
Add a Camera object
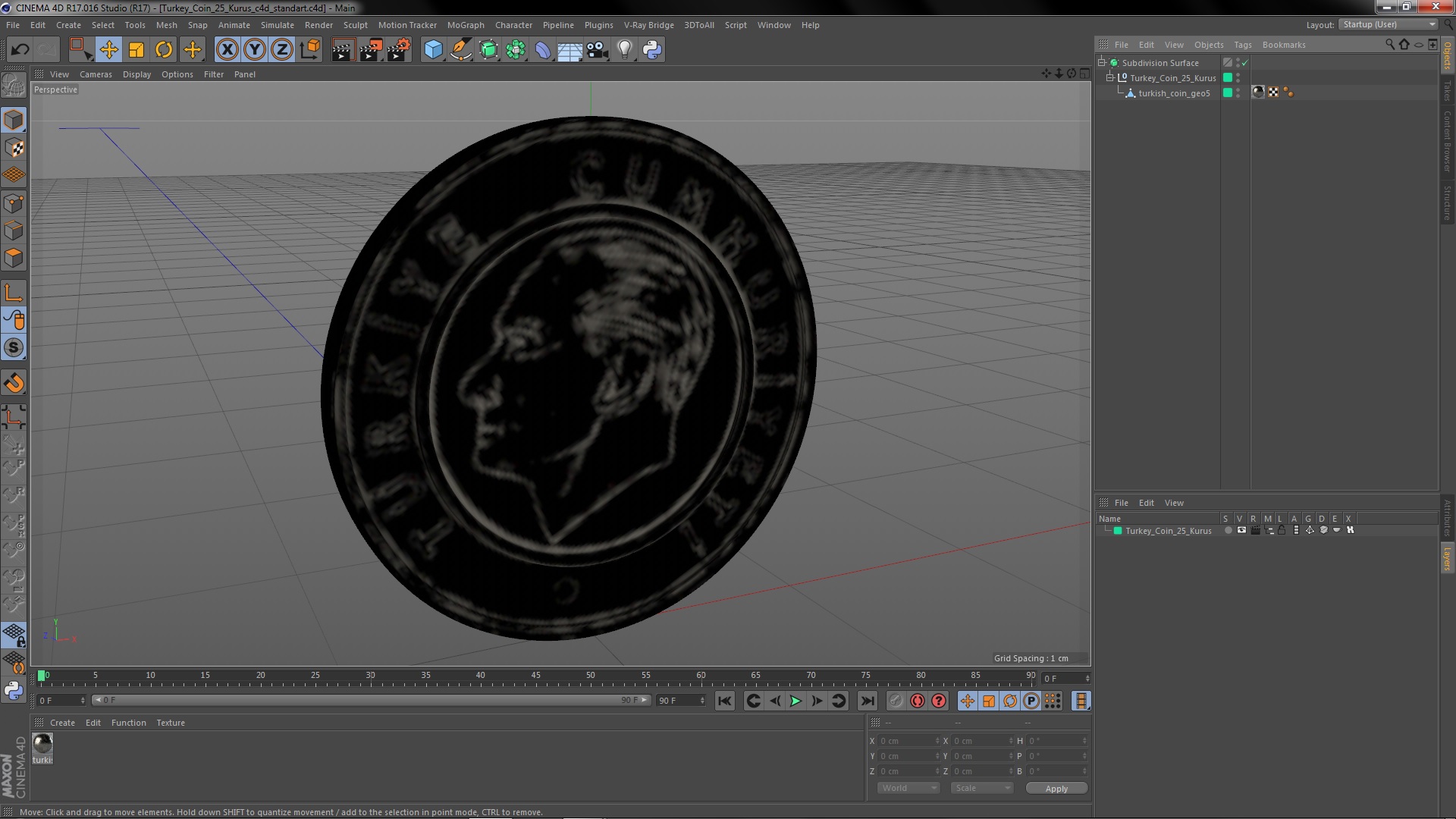click(598, 50)
